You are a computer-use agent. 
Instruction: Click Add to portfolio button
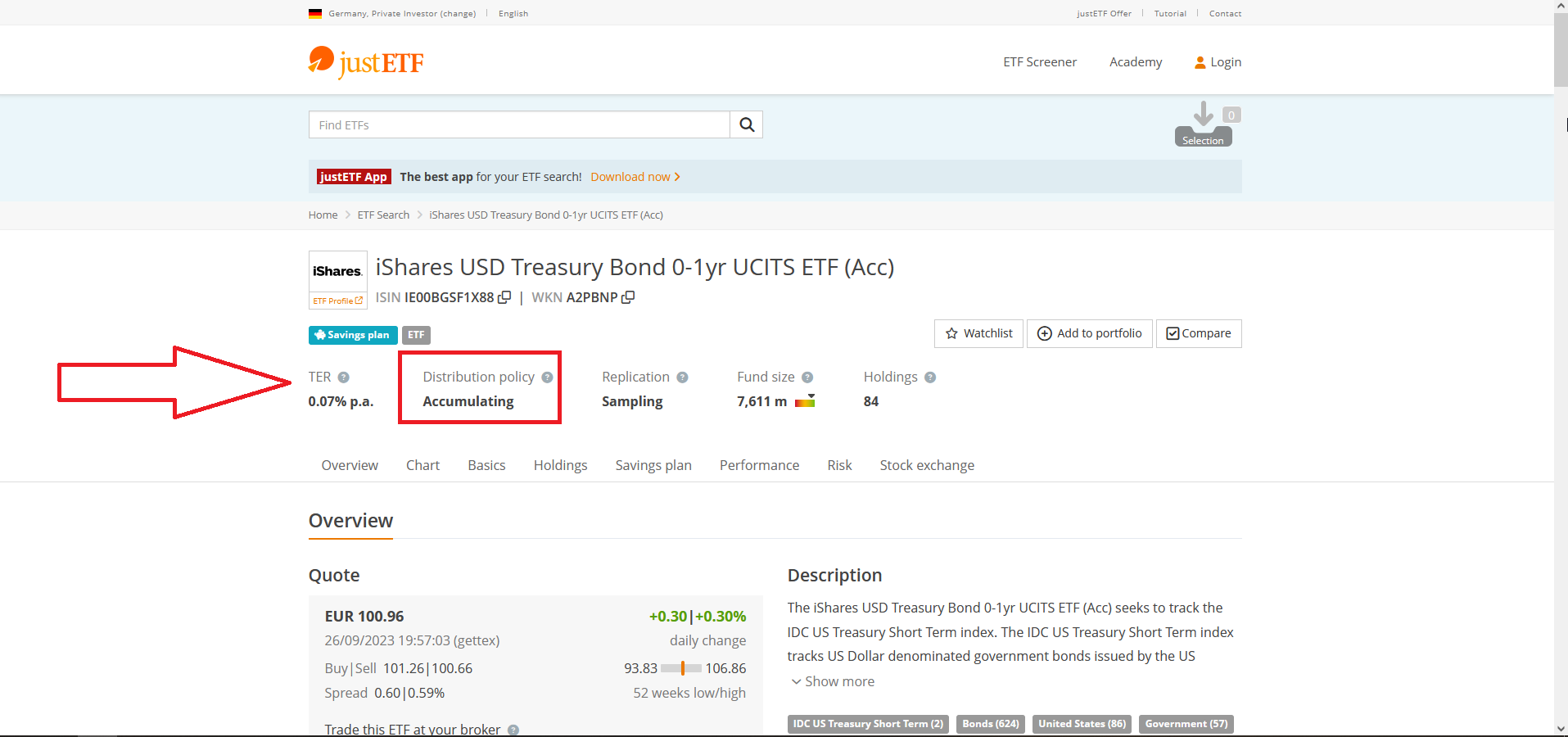(x=1090, y=333)
